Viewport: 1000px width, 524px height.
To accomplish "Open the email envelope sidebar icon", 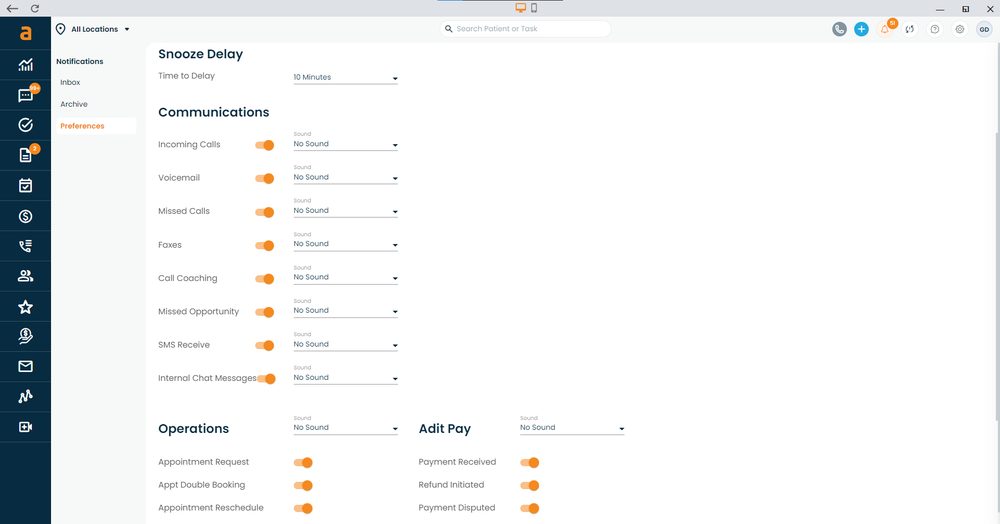I will tap(26, 367).
